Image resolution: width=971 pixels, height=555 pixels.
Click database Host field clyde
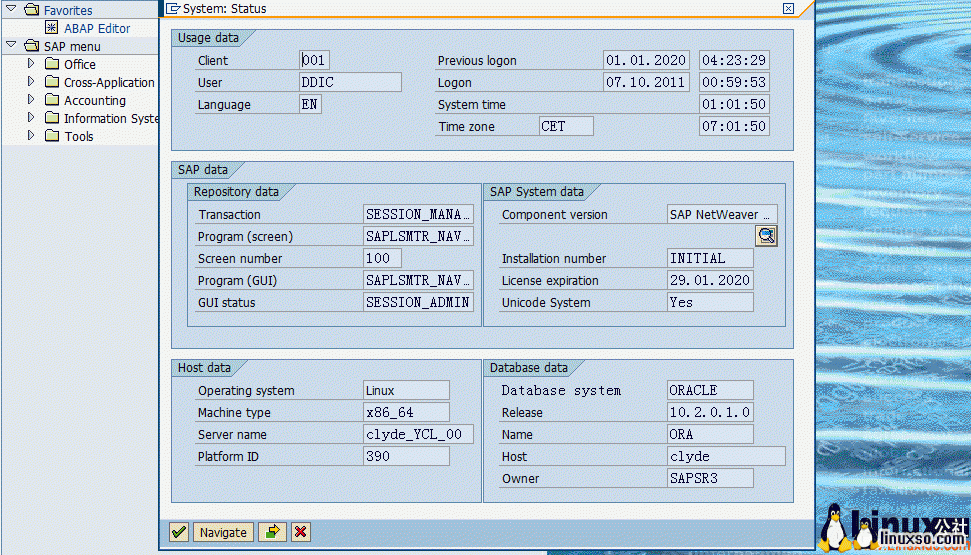pyautogui.click(x=726, y=457)
